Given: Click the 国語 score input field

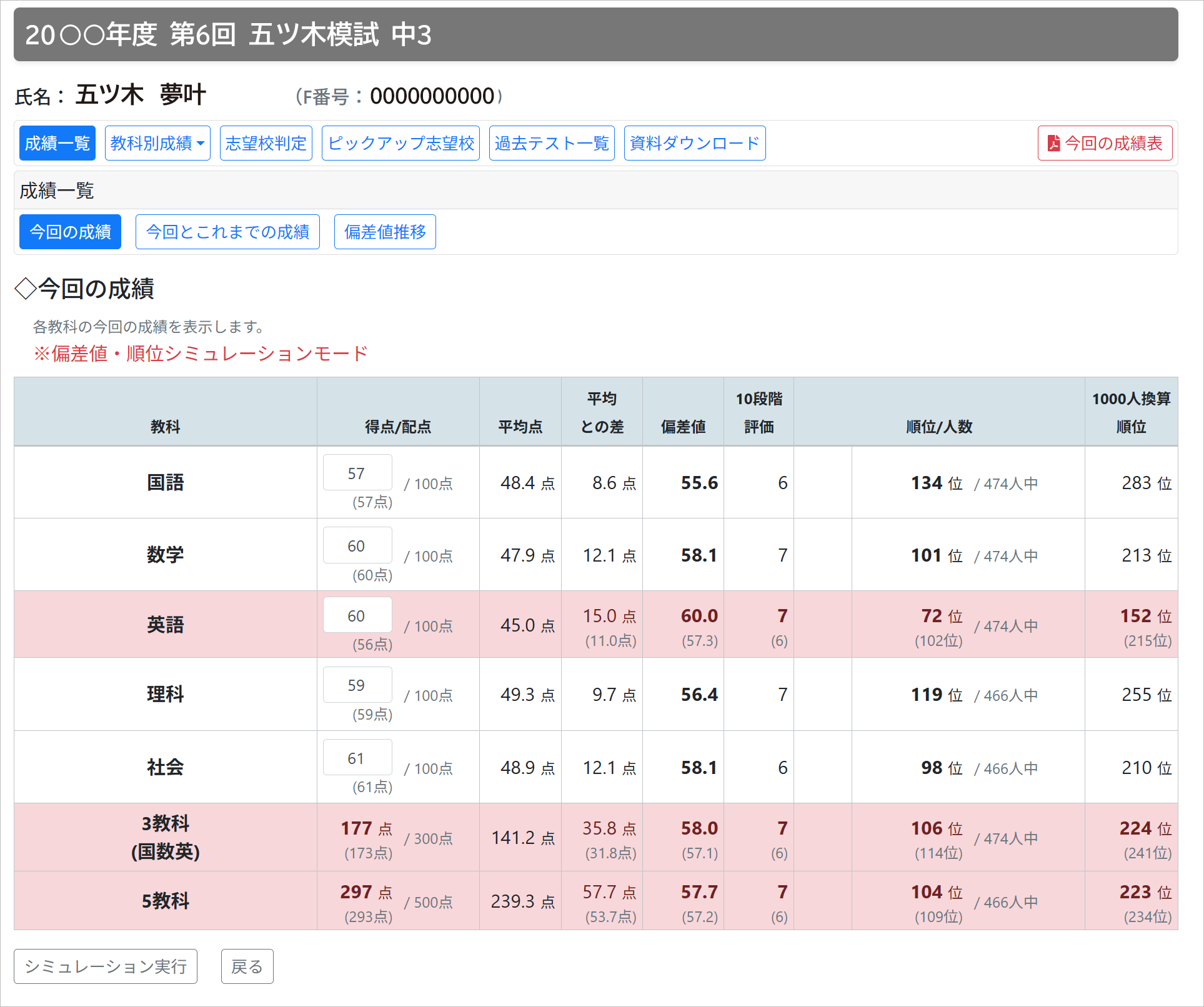Looking at the screenshot, I should (357, 473).
